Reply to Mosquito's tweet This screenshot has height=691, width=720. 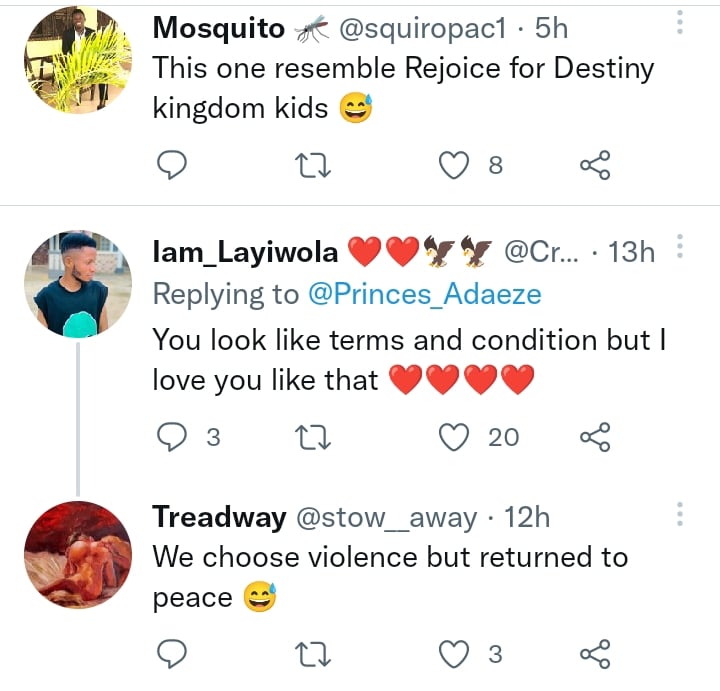coord(173,165)
